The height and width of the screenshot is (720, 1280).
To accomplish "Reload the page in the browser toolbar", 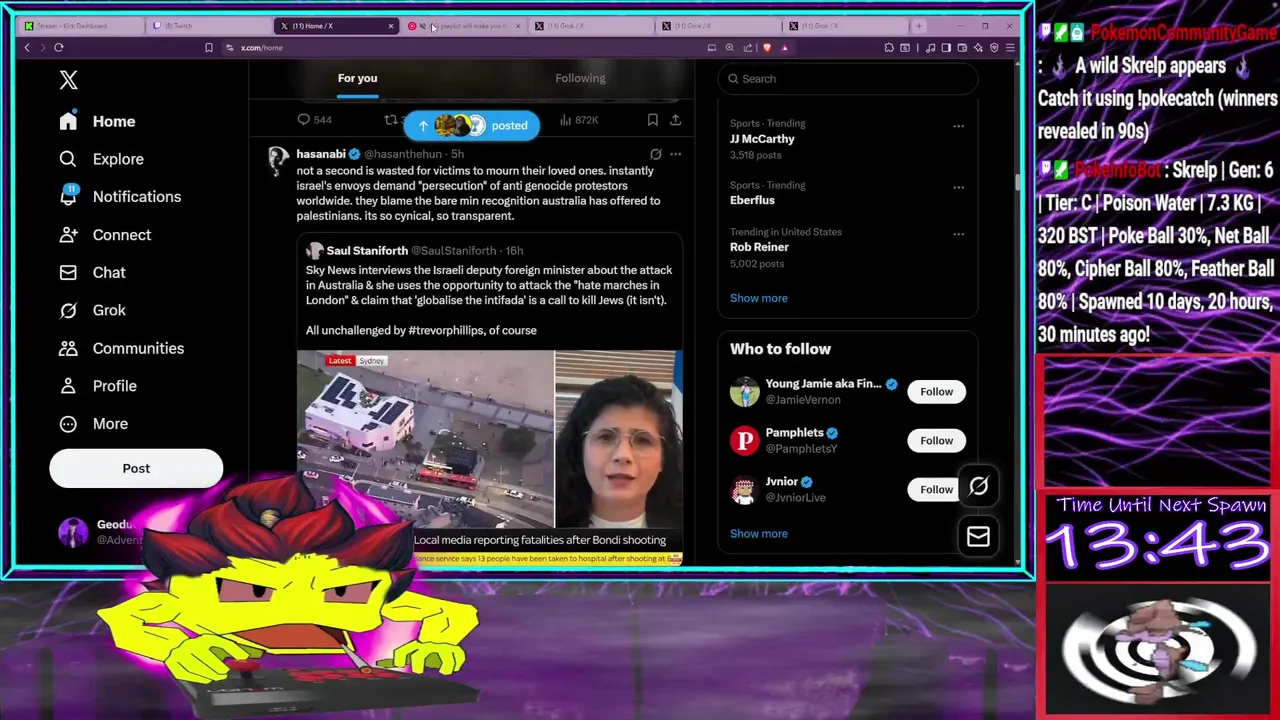I will (x=59, y=47).
